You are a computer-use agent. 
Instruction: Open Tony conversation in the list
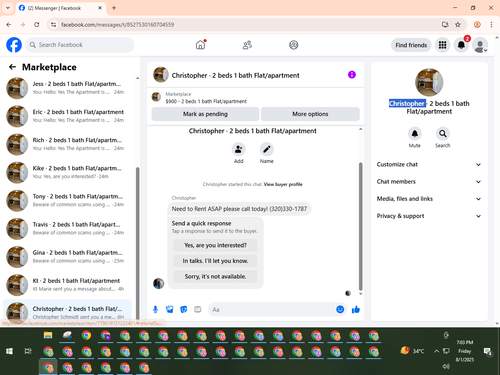(68, 200)
